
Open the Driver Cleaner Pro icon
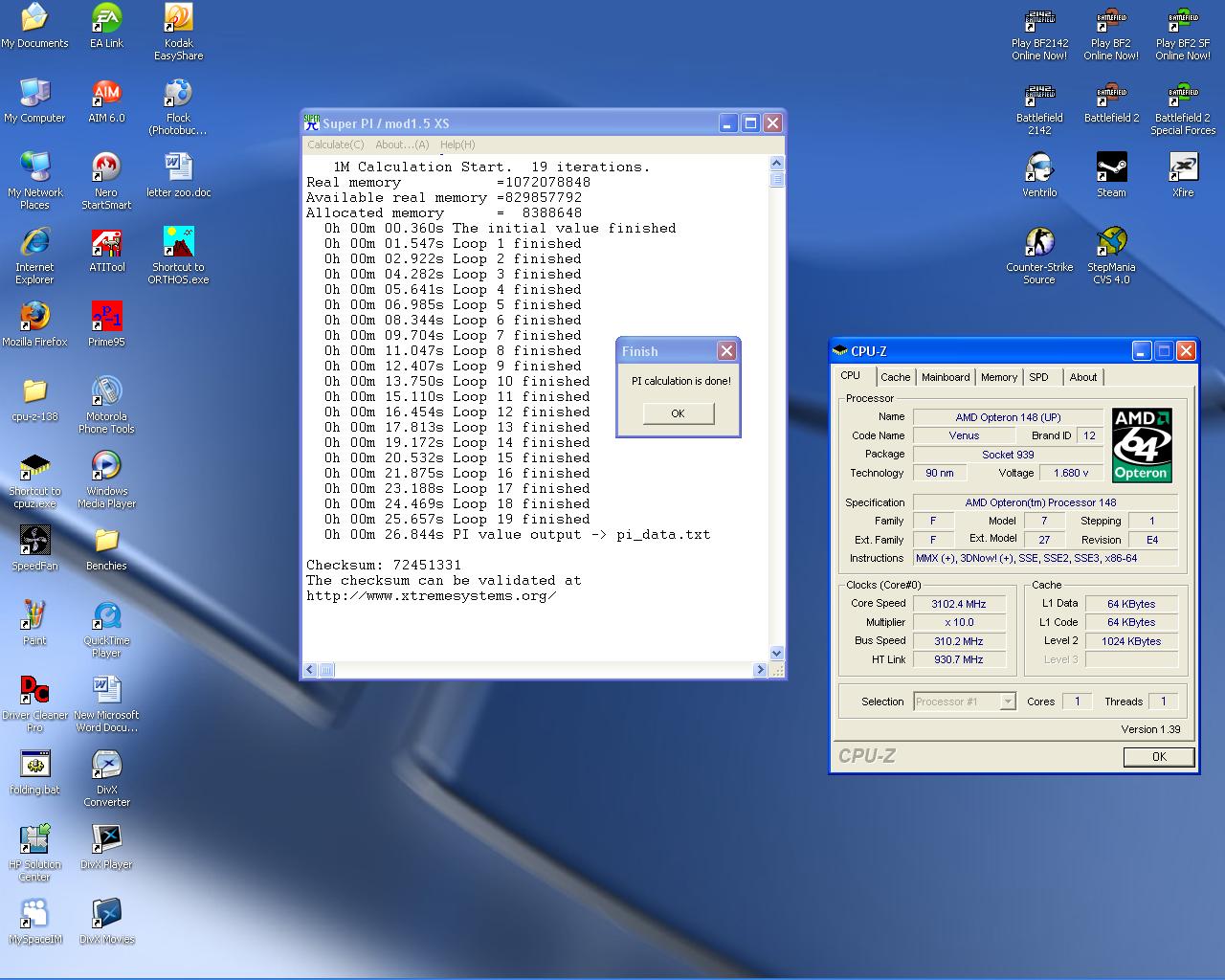click(34, 703)
